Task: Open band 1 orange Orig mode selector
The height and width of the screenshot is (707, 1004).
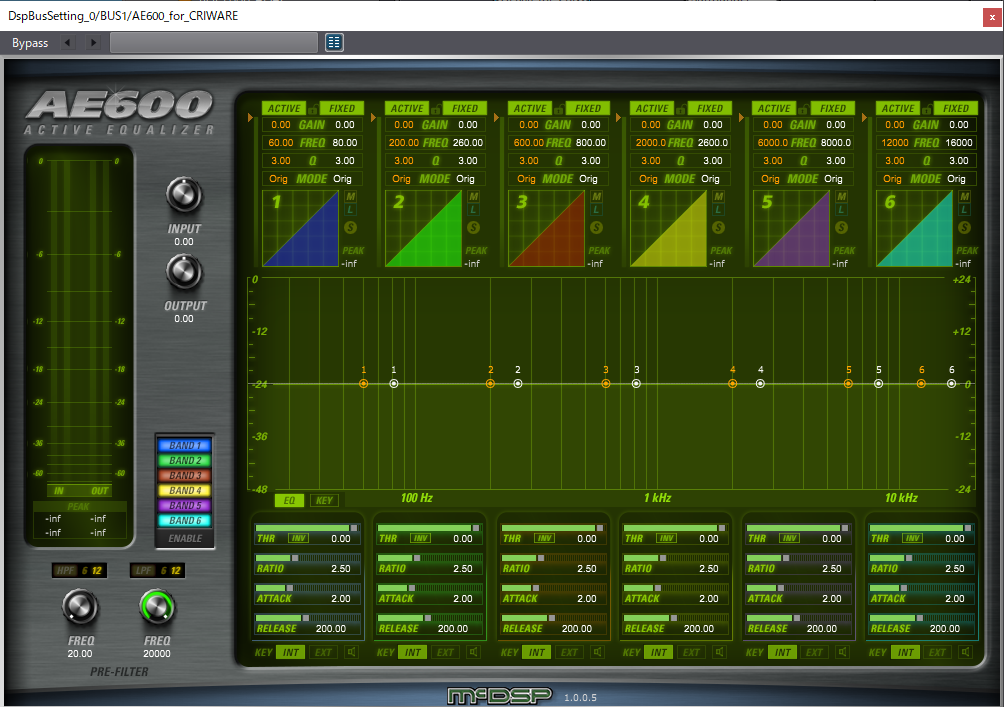Action: pos(278,179)
